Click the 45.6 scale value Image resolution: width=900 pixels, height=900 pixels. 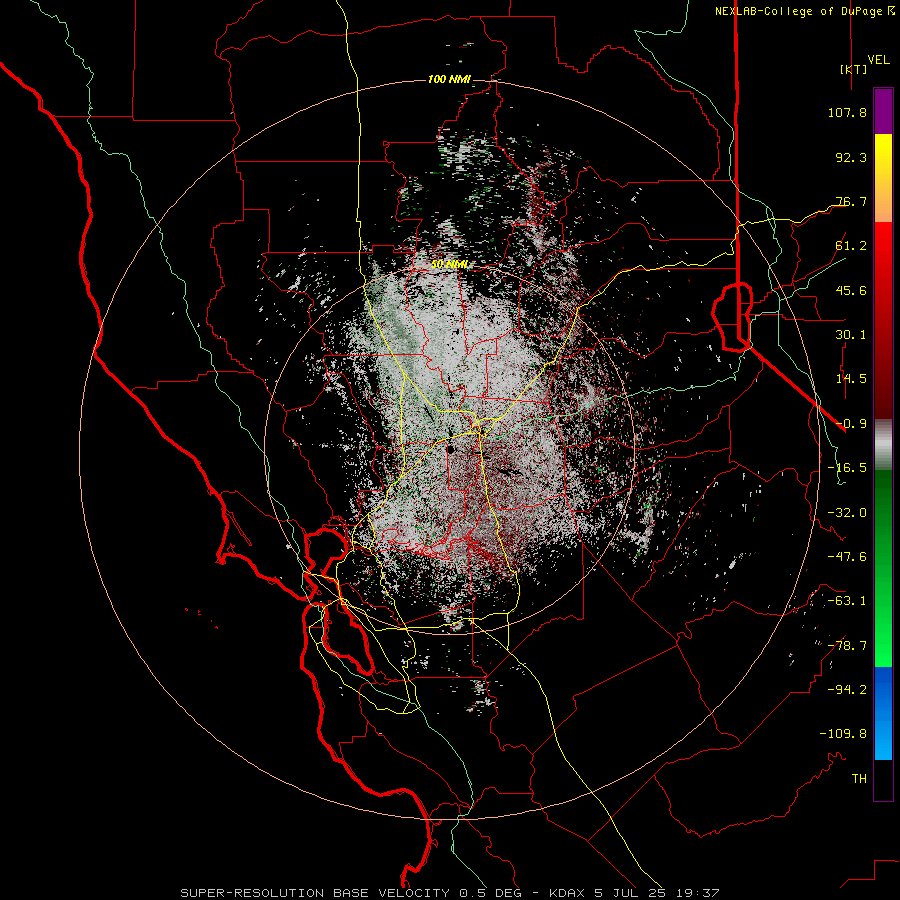pos(851,290)
